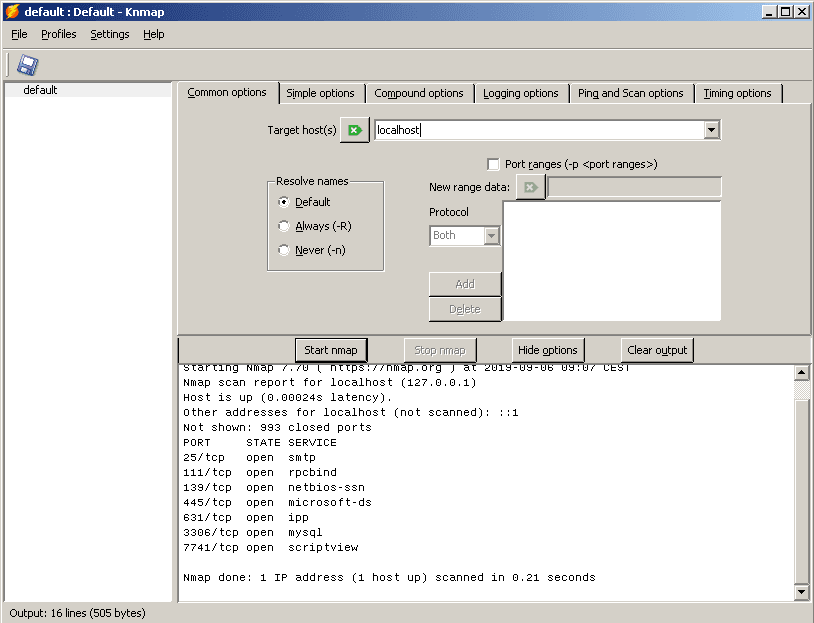Expand the Target host(s) dropdown list

(x=711, y=130)
